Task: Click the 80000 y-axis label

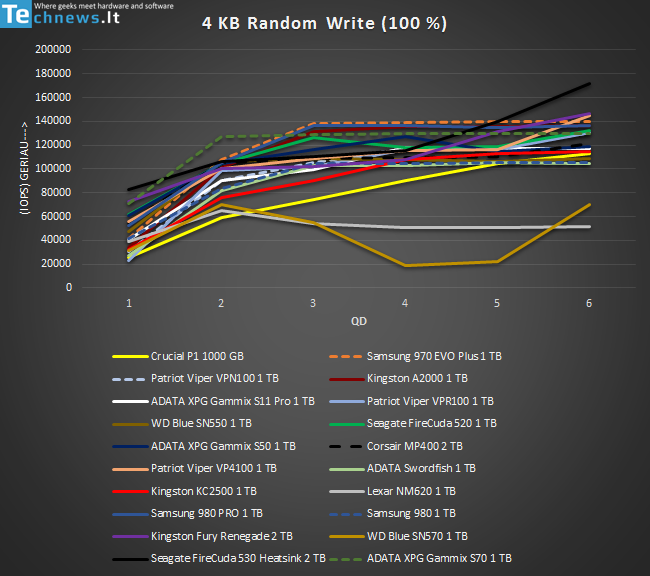Action: pyautogui.click(x=56, y=192)
